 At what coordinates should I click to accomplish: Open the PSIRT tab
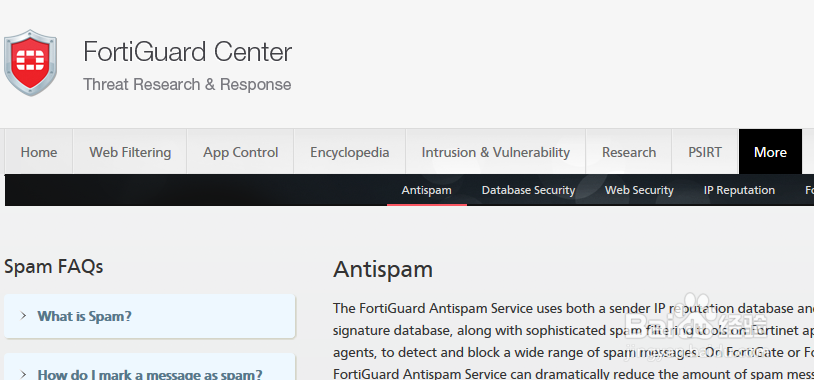705,152
